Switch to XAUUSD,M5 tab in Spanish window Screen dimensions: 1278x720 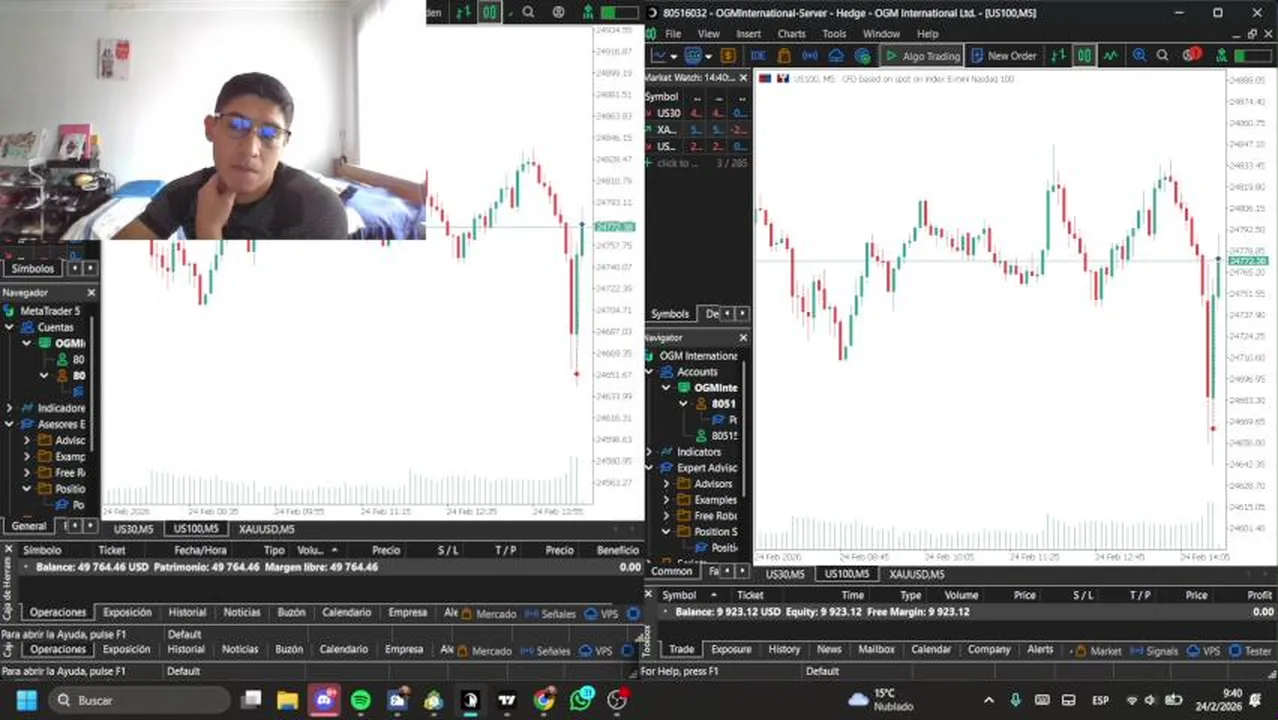pyautogui.click(x=266, y=529)
